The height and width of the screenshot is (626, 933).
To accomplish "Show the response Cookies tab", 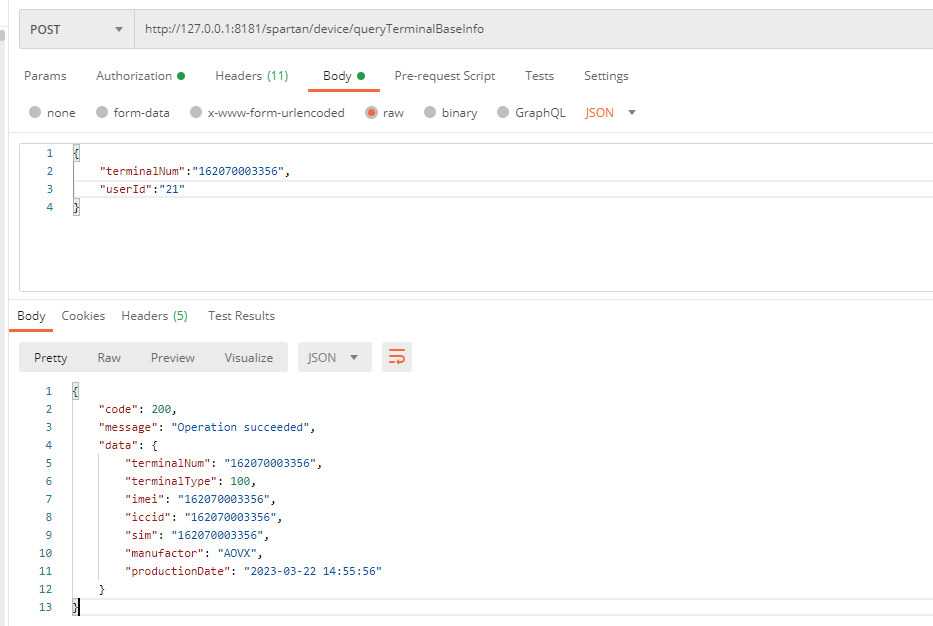I will coord(83,316).
